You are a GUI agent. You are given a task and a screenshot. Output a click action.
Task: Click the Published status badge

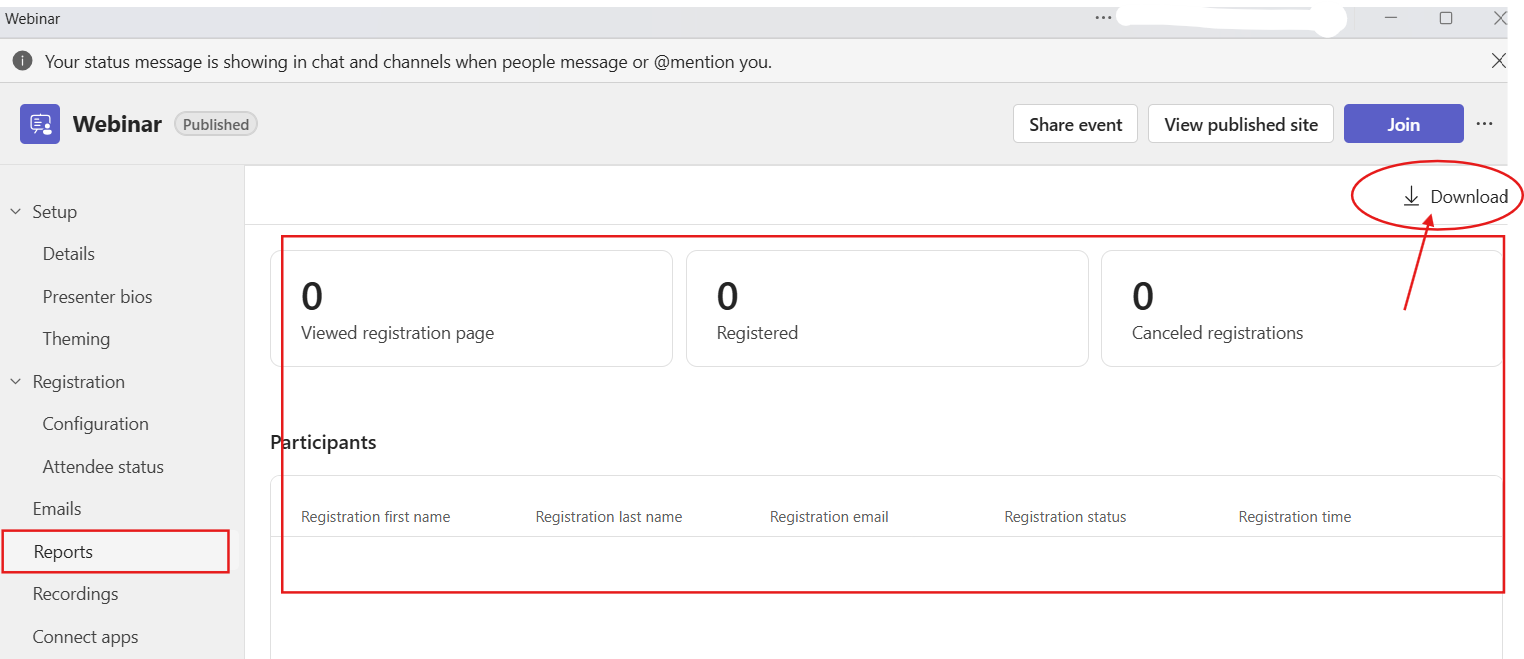(216, 124)
